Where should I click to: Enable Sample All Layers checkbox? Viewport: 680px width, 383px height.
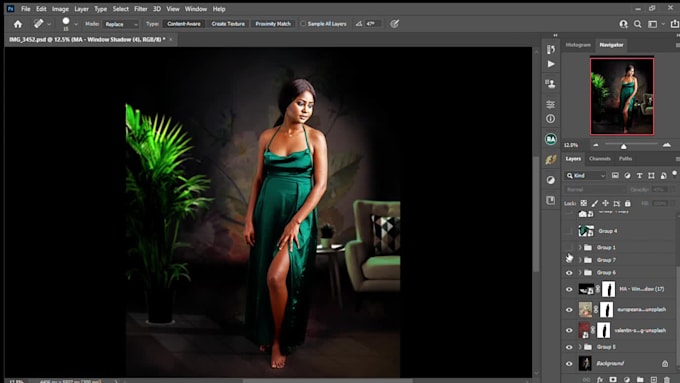[x=303, y=24]
